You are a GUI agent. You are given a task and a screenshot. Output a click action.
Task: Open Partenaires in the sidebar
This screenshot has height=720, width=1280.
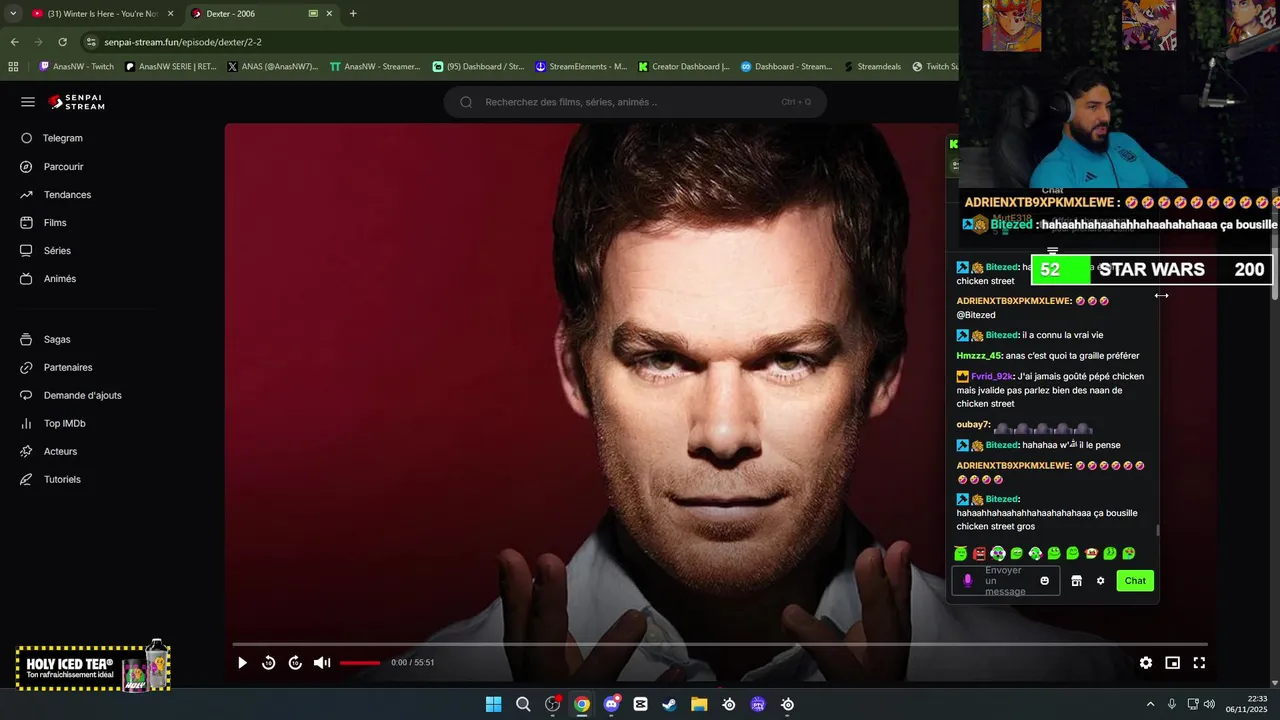tap(57, 368)
